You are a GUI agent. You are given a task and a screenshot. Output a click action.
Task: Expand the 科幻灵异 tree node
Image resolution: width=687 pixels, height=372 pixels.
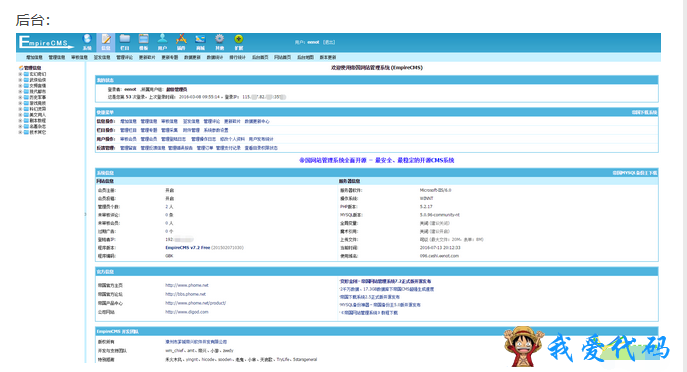coord(20,109)
